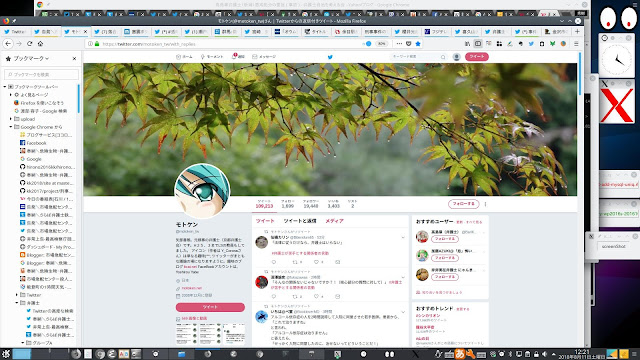Viewport: 640px width, 360px height.
Task: Follow the third recommended user
Action: tap(444, 277)
